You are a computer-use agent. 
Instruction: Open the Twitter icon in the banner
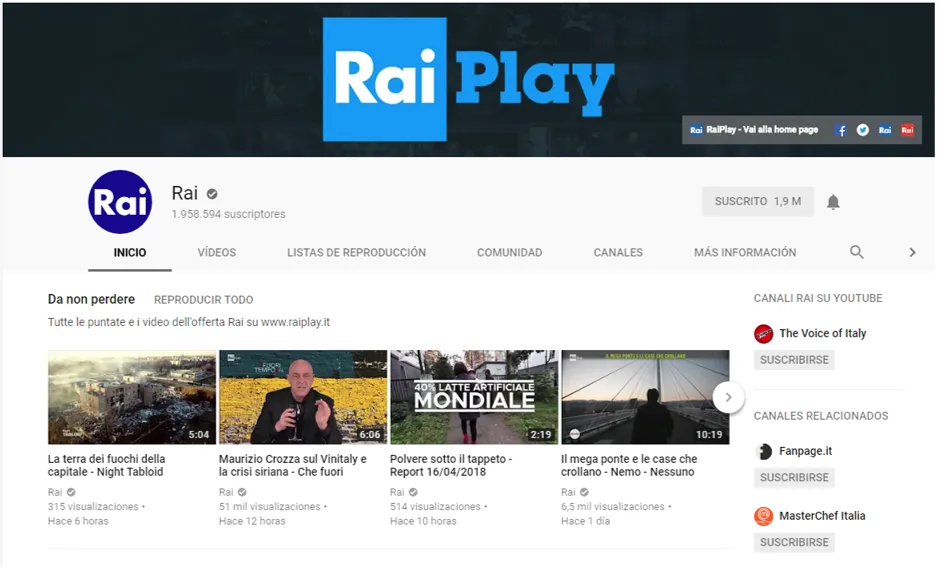pyautogui.click(x=863, y=130)
